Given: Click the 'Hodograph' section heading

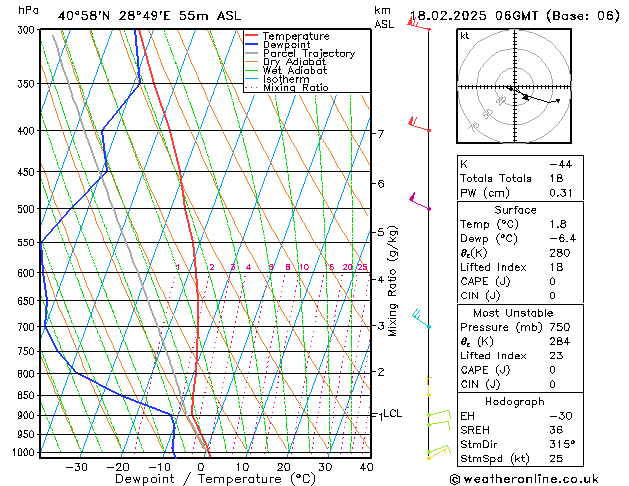Looking at the screenshot, I should coord(515,401).
